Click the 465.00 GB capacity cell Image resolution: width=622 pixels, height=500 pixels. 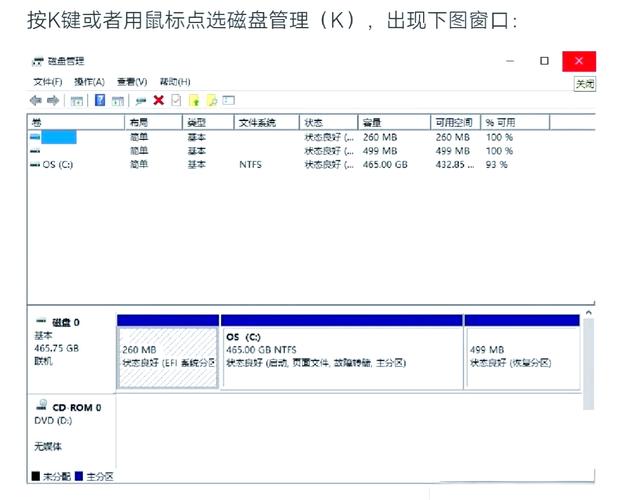tap(385, 164)
